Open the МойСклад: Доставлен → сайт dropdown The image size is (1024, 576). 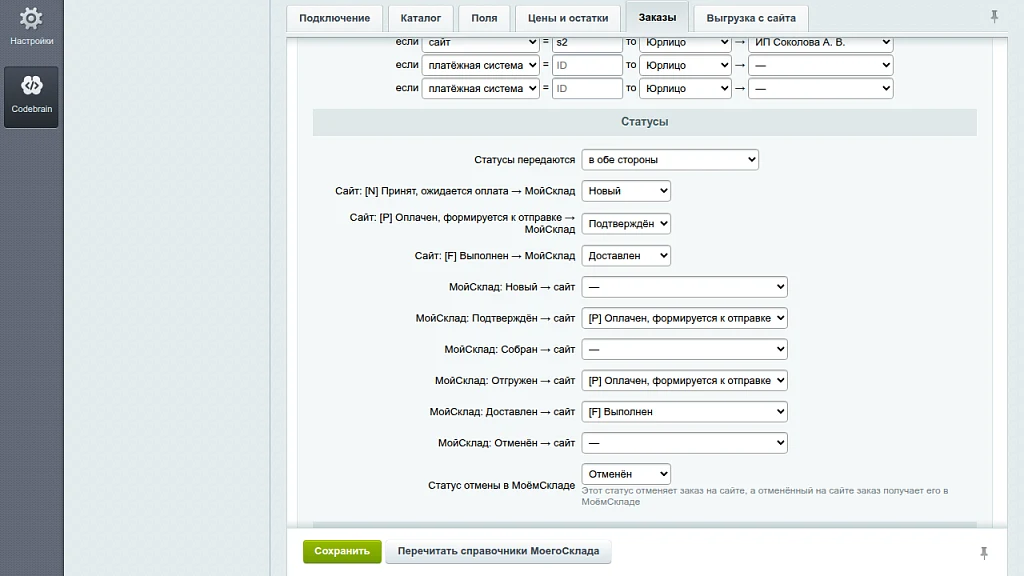[x=684, y=411]
